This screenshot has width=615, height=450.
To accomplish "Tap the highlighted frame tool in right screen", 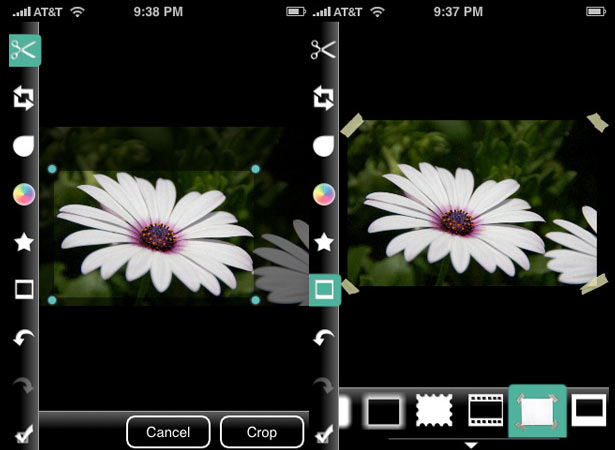I will [x=325, y=290].
